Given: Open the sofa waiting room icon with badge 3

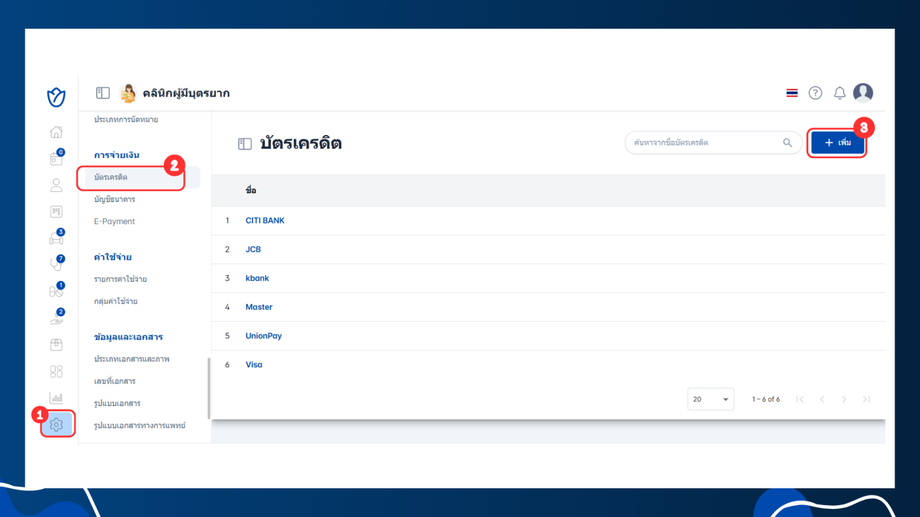Looking at the screenshot, I should [56, 238].
